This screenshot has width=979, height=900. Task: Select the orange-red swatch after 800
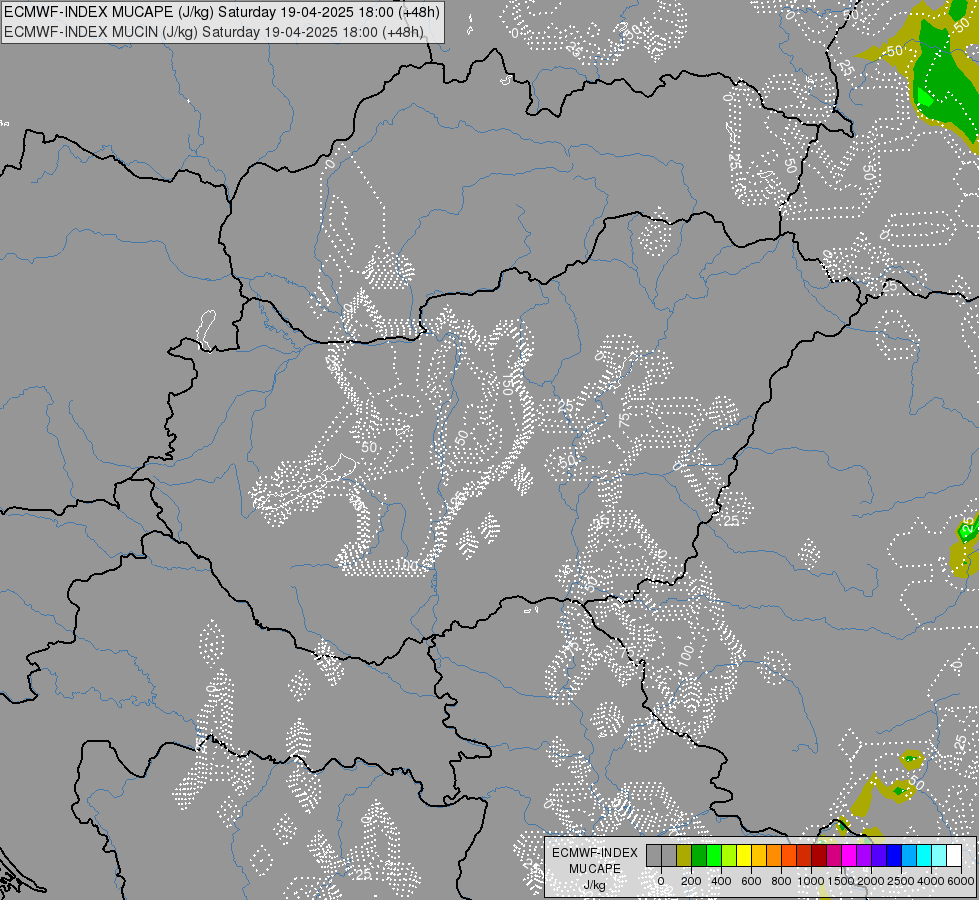coord(789,855)
